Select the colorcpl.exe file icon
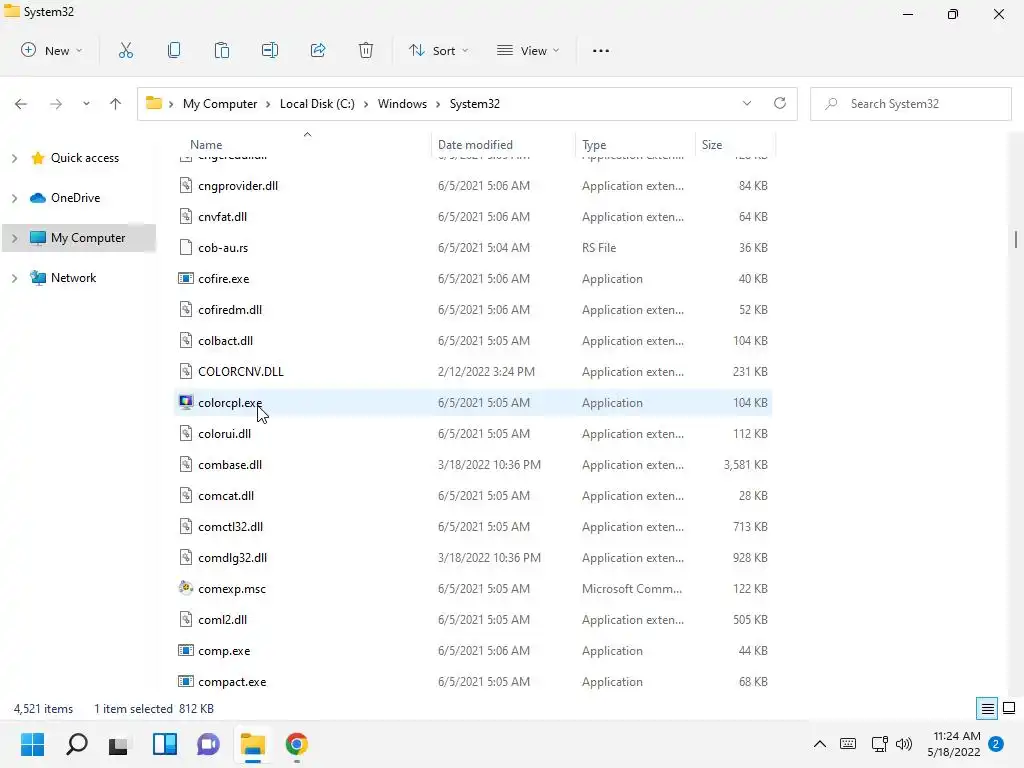 pyautogui.click(x=186, y=402)
